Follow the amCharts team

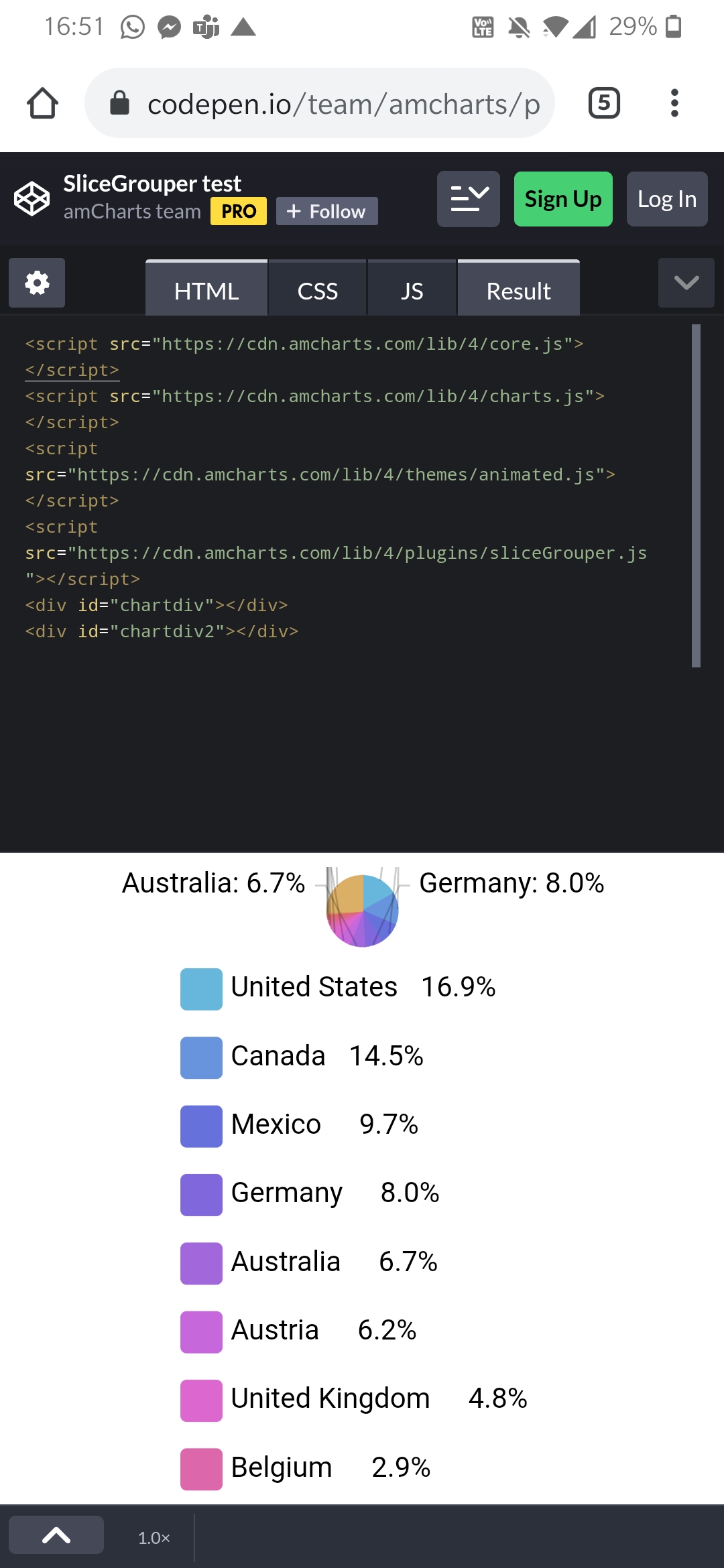(326, 211)
